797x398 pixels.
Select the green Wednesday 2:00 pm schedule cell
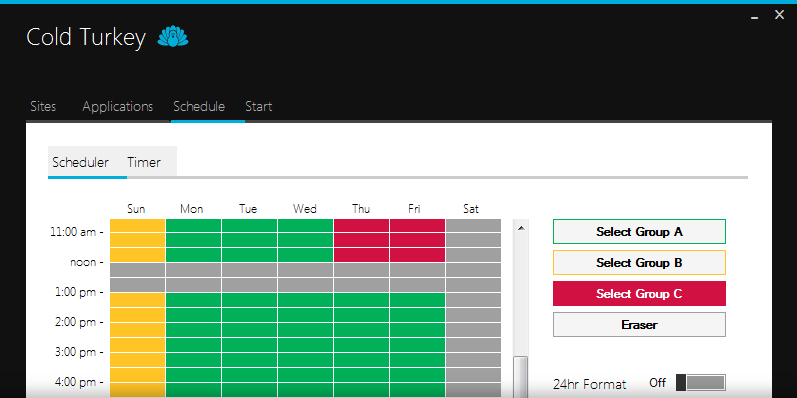pyautogui.click(x=305, y=330)
